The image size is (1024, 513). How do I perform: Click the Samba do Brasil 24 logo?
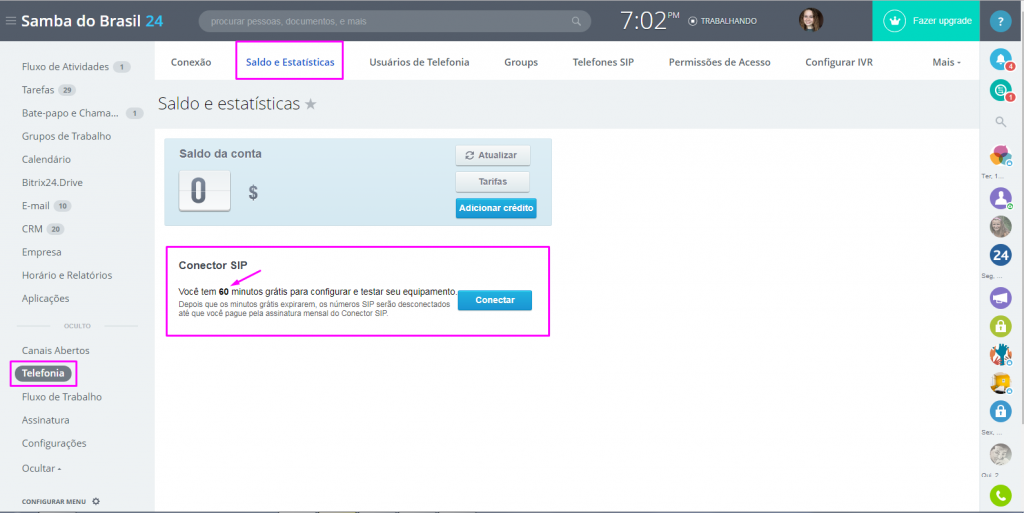point(92,21)
